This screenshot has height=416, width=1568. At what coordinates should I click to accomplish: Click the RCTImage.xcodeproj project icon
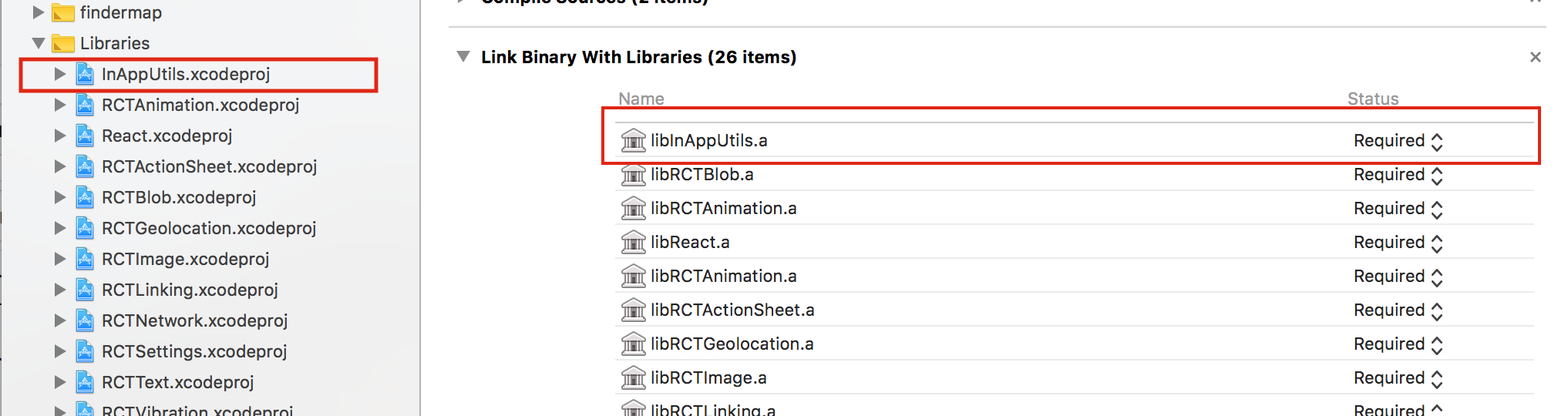85,260
